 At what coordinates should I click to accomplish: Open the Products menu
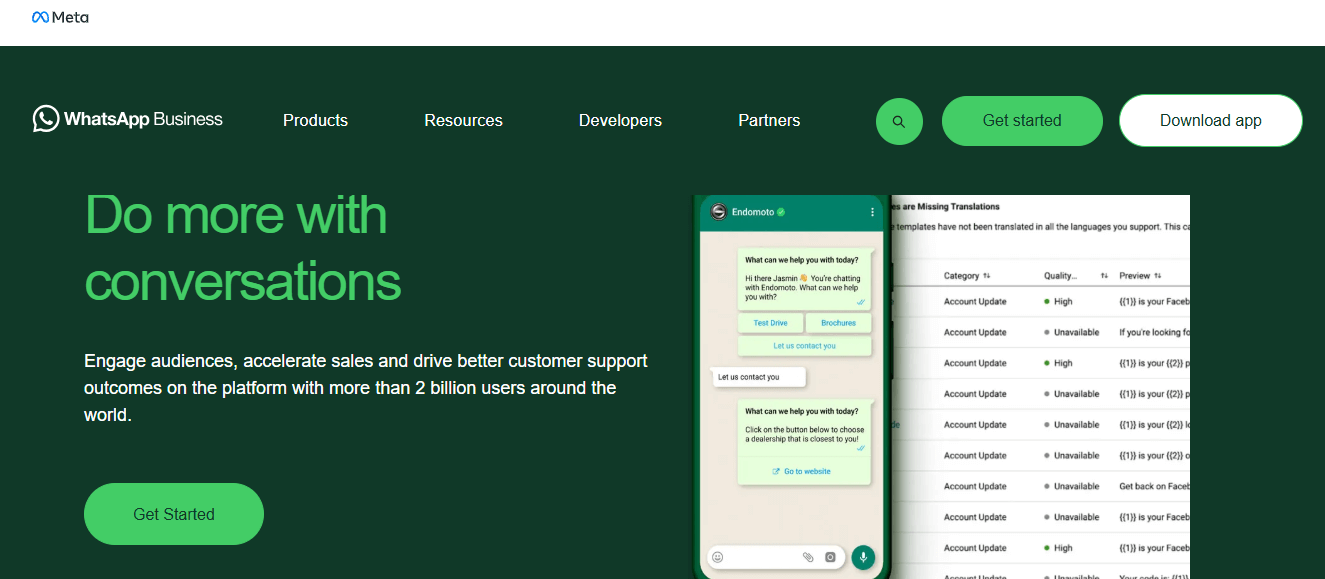[315, 120]
